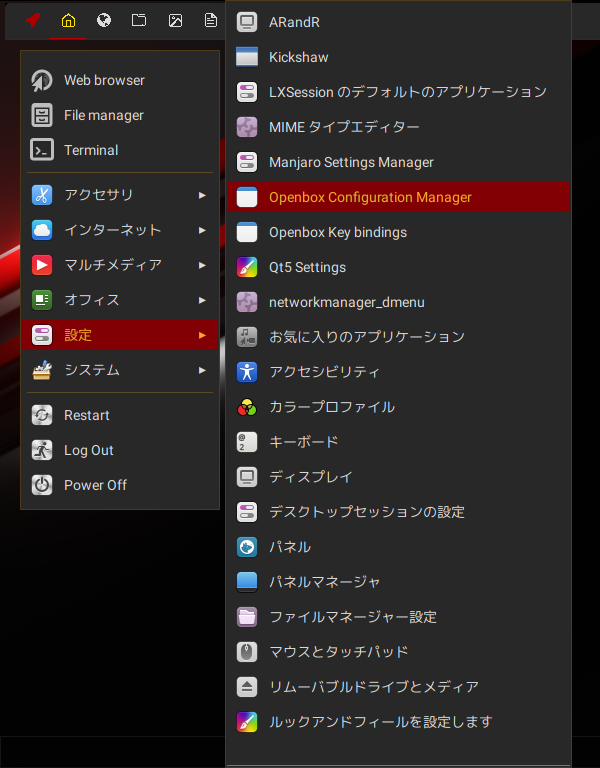Choose MIME タイプエディター entry
This screenshot has height=768, width=600.
pos(398,127)
